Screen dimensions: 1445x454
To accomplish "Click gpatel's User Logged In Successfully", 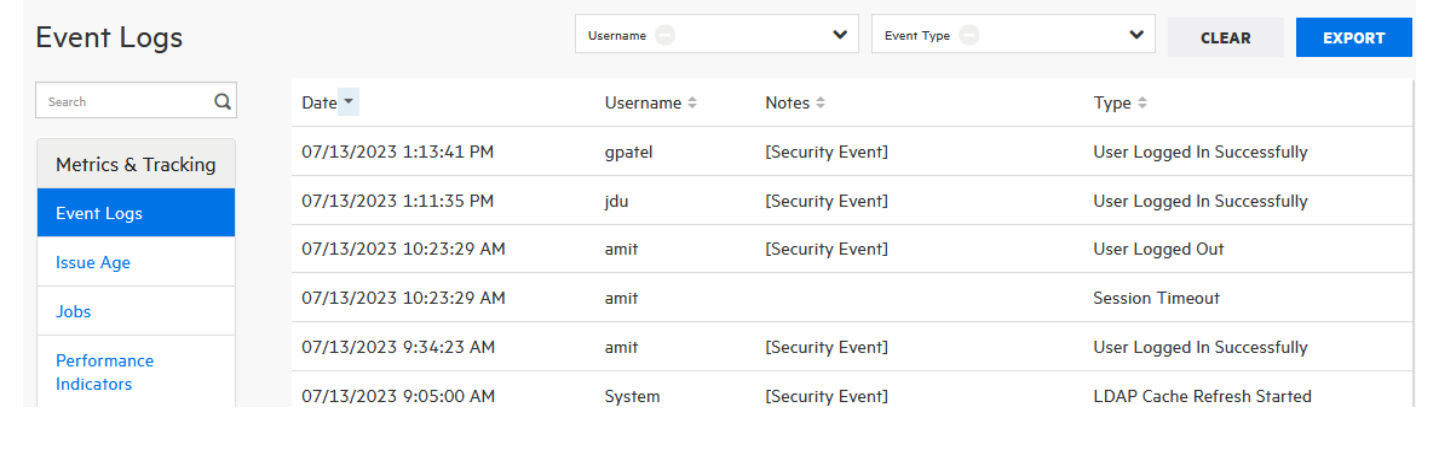I will [1201, 152].
